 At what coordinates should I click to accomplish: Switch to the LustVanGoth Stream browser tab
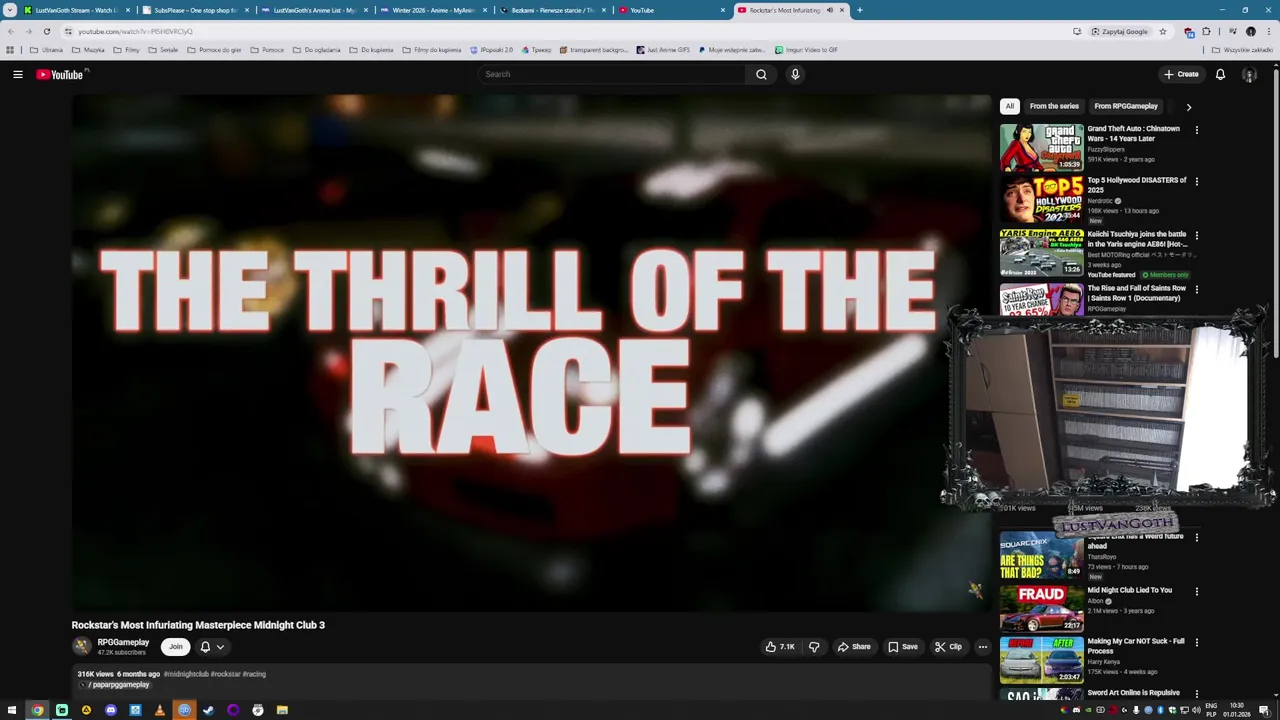coord(76,10)
